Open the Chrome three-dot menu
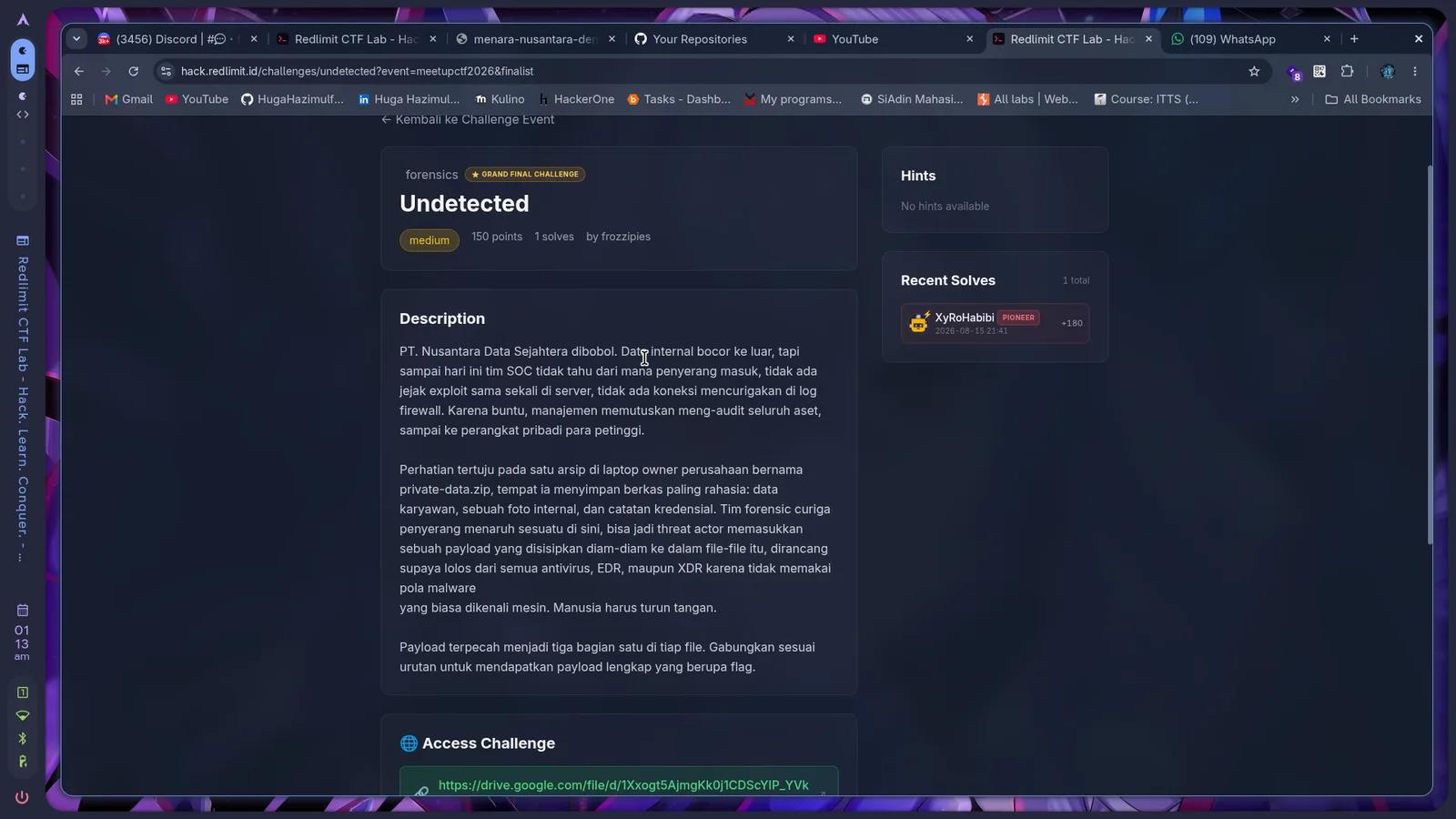 click(1415, 71)
